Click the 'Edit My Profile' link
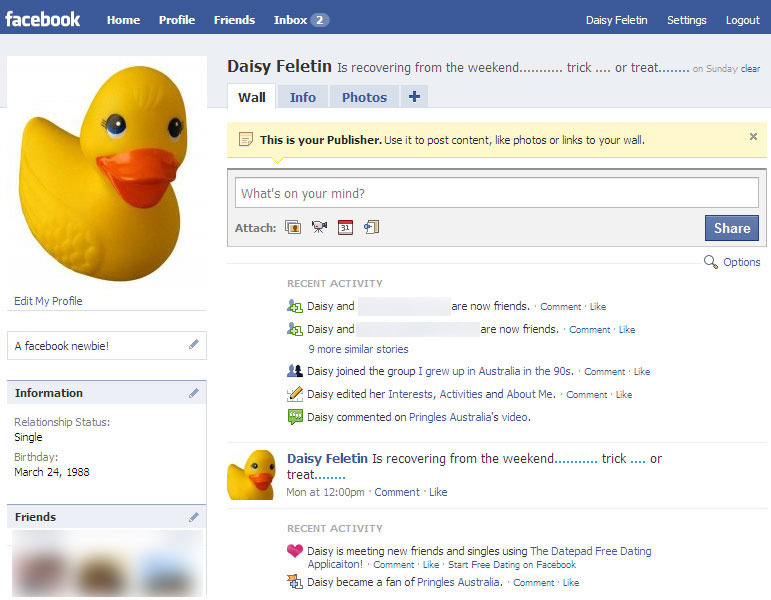This screenshot has height=600, width=771. 48,301
